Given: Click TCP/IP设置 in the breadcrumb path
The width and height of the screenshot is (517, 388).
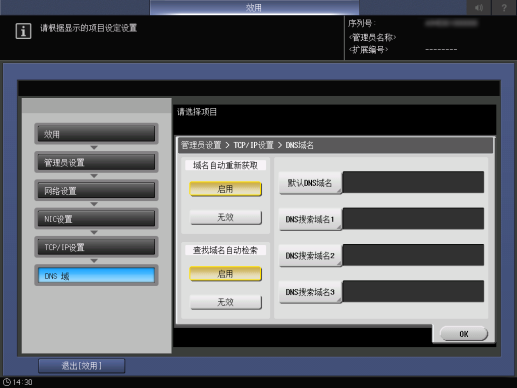Looking at the screenshot, I should point(253,145).
